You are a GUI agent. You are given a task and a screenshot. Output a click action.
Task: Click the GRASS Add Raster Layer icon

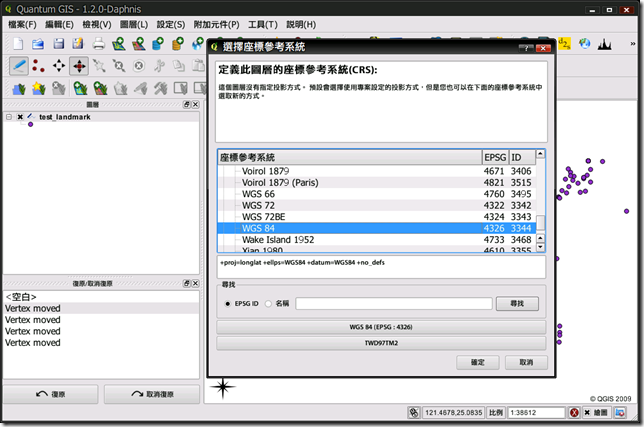[x=100, y=88]
